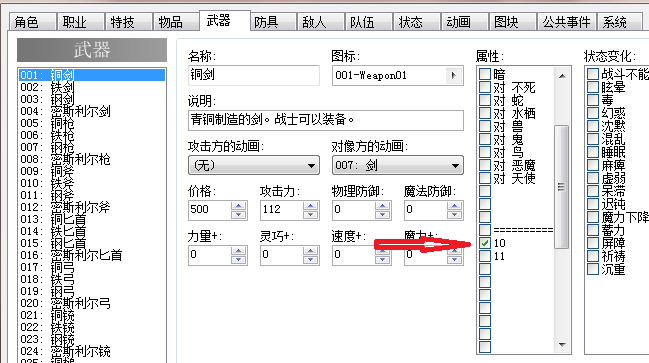649x363 pixels.
Task: Select weapon 024: 密斯利尔铳
Action: [91, 351]
